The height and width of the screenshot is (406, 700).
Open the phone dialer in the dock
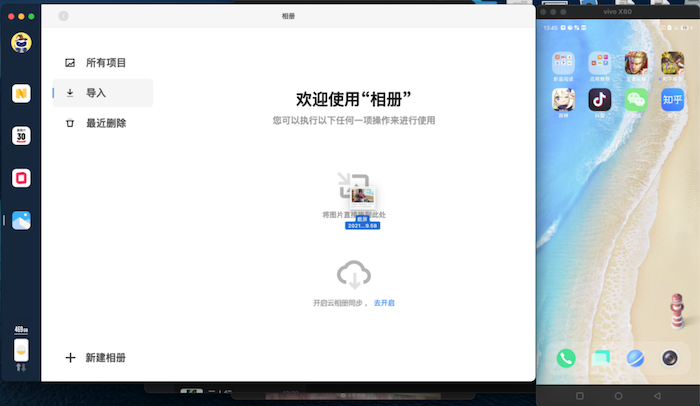(566, 358)
